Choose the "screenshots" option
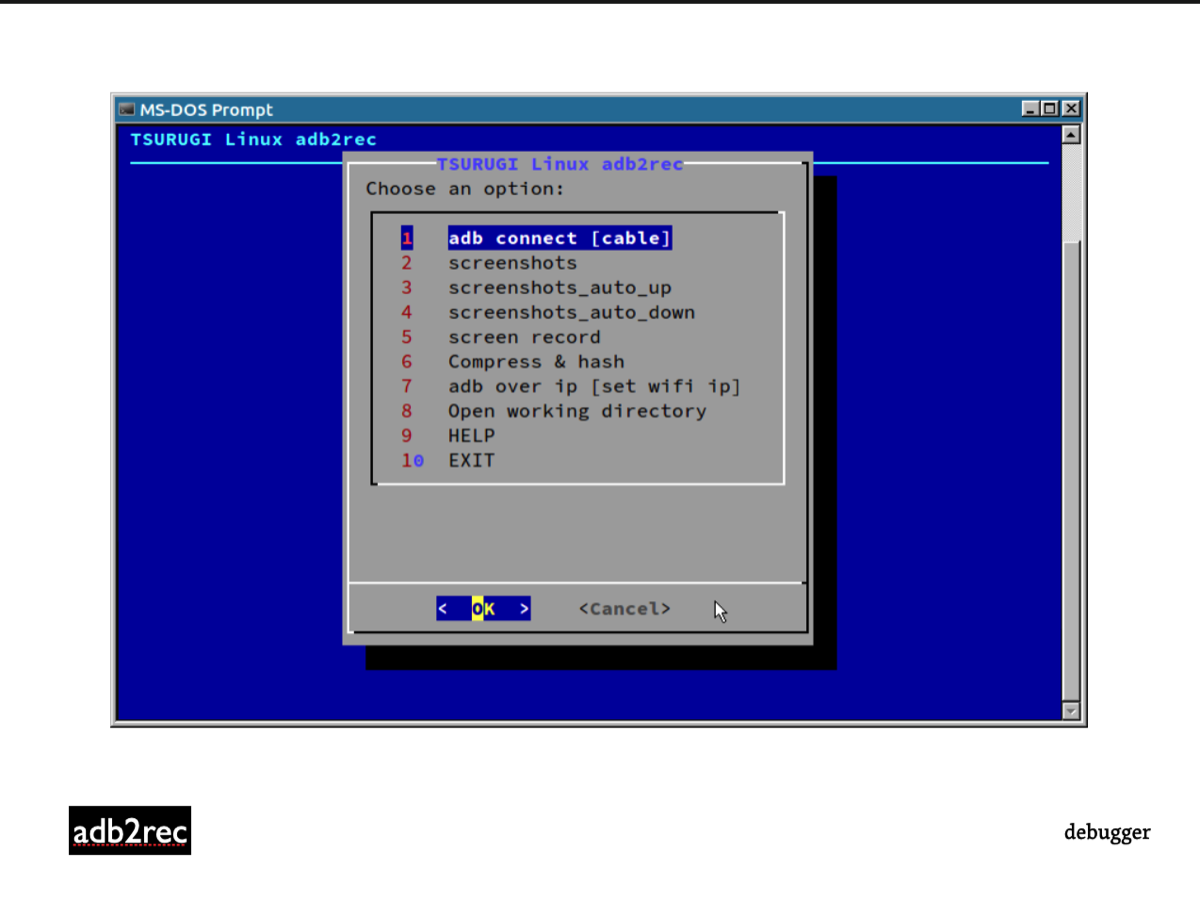This screenshot has width=1200, height=902. click(x=512, y=263)
